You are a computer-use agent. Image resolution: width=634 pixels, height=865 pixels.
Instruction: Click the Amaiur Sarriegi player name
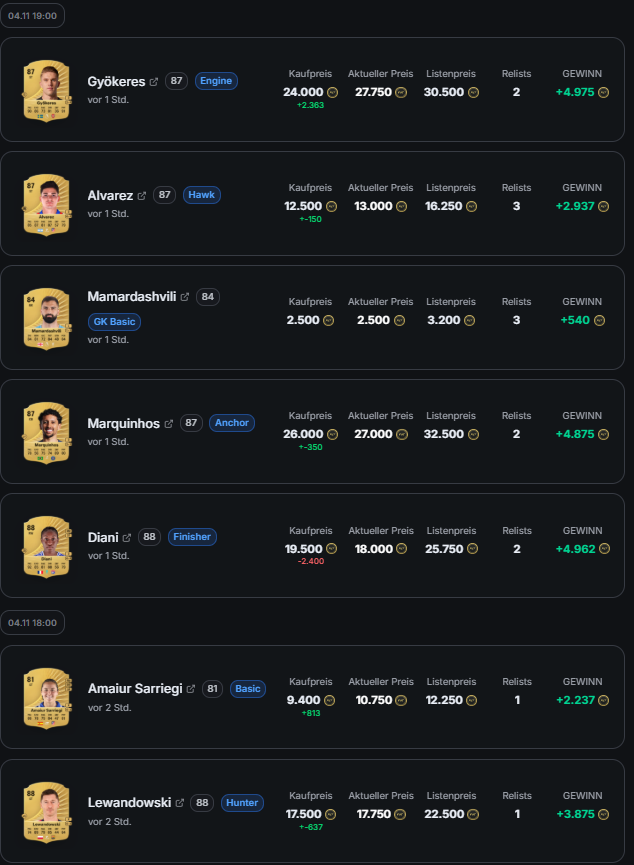coord(136,689)
